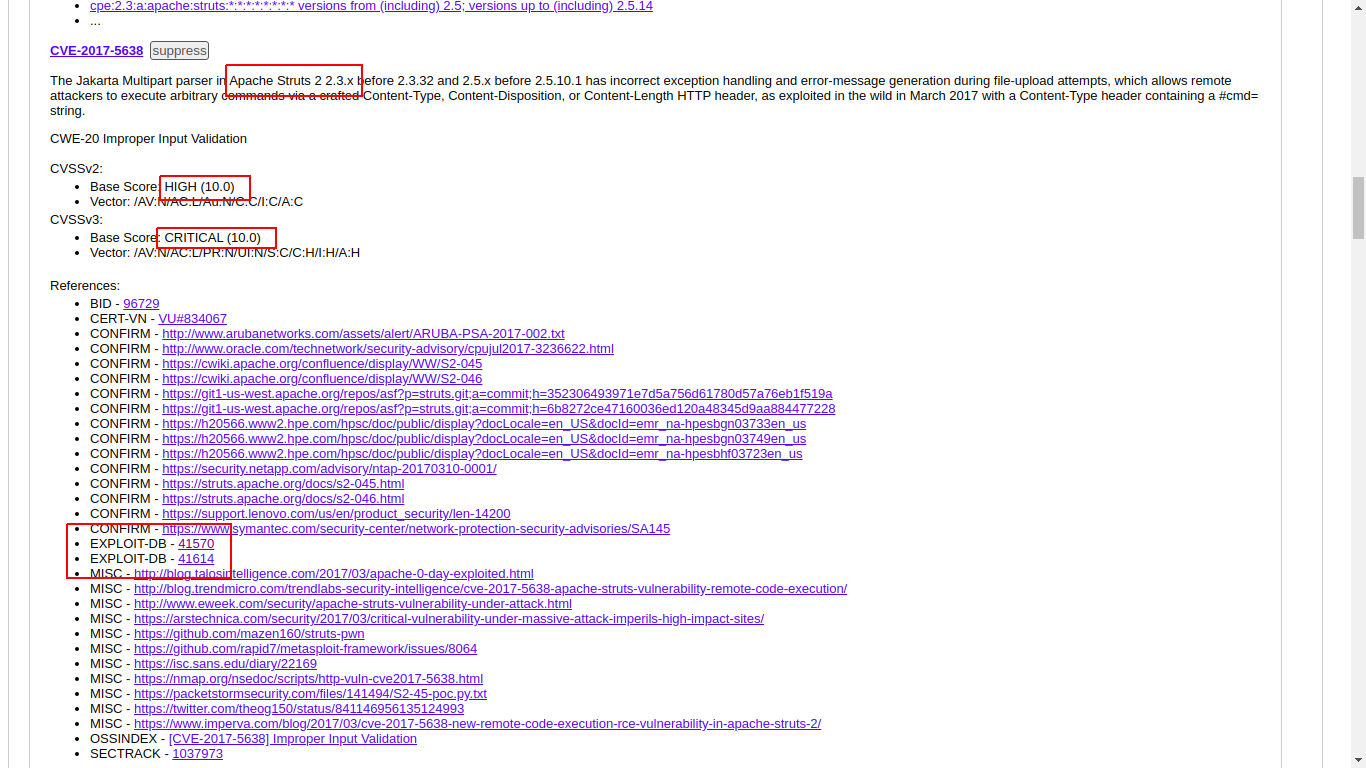Viewport: 1366px width, 768px height.
Task: Open the struts.apache.org s2-045.html link
Action: pyautogui.click(x=283, y=484)
